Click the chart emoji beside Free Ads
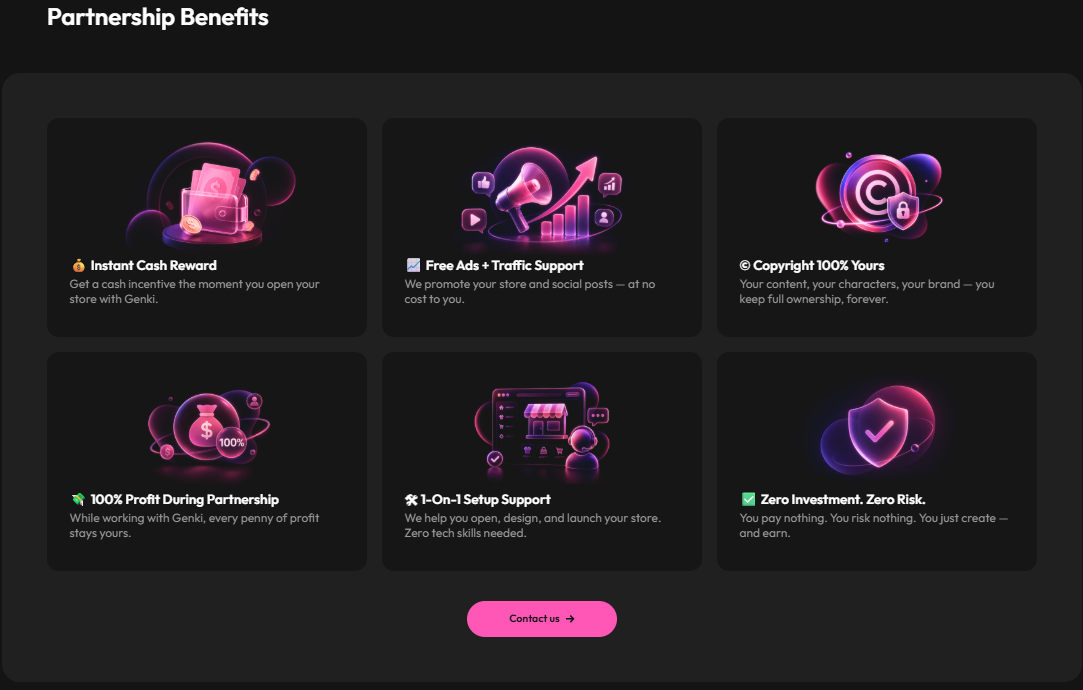This screenshot has width=1083, height=690. (413, 265)
